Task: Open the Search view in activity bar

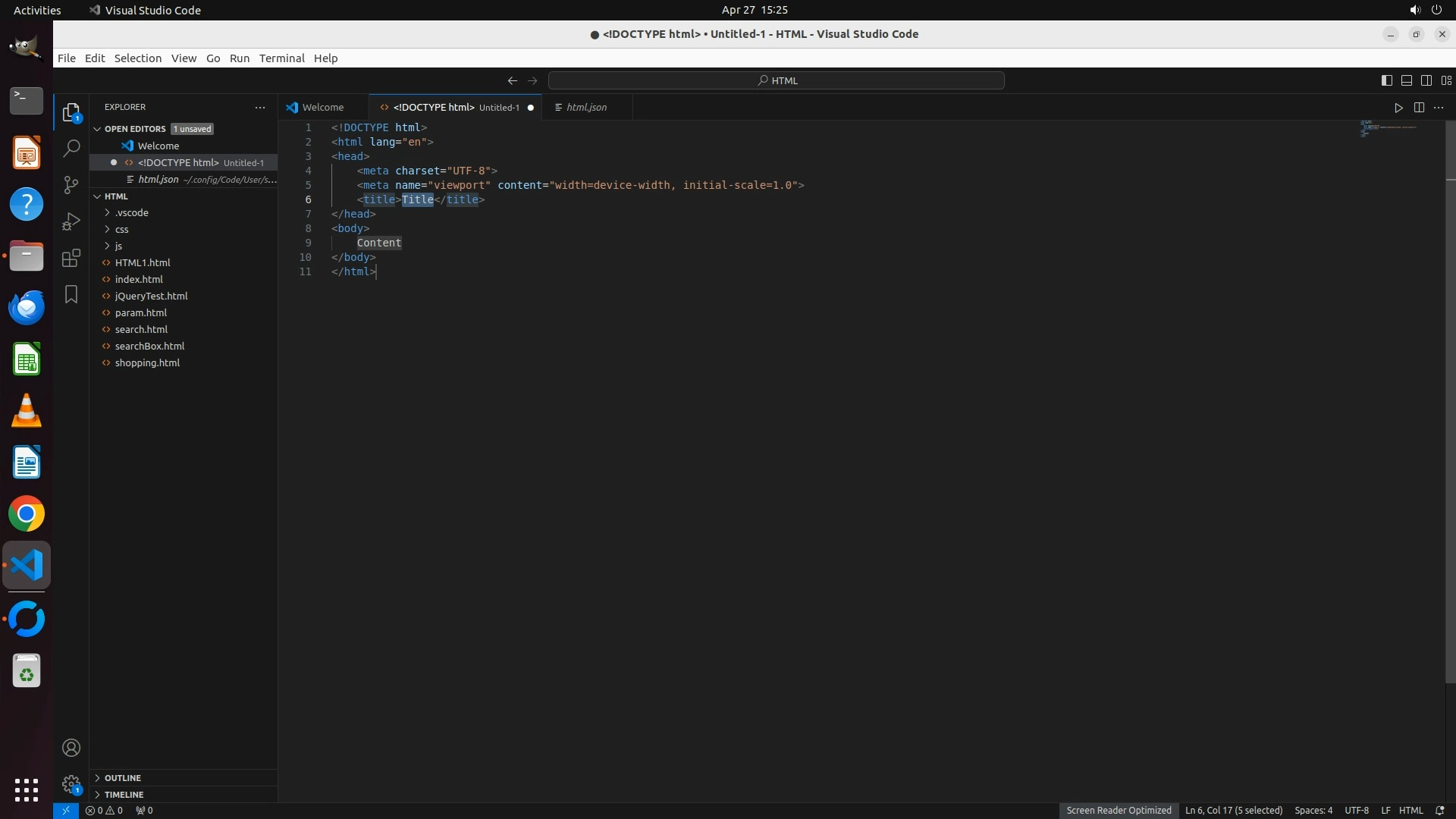Action: [x=71, y=149]
